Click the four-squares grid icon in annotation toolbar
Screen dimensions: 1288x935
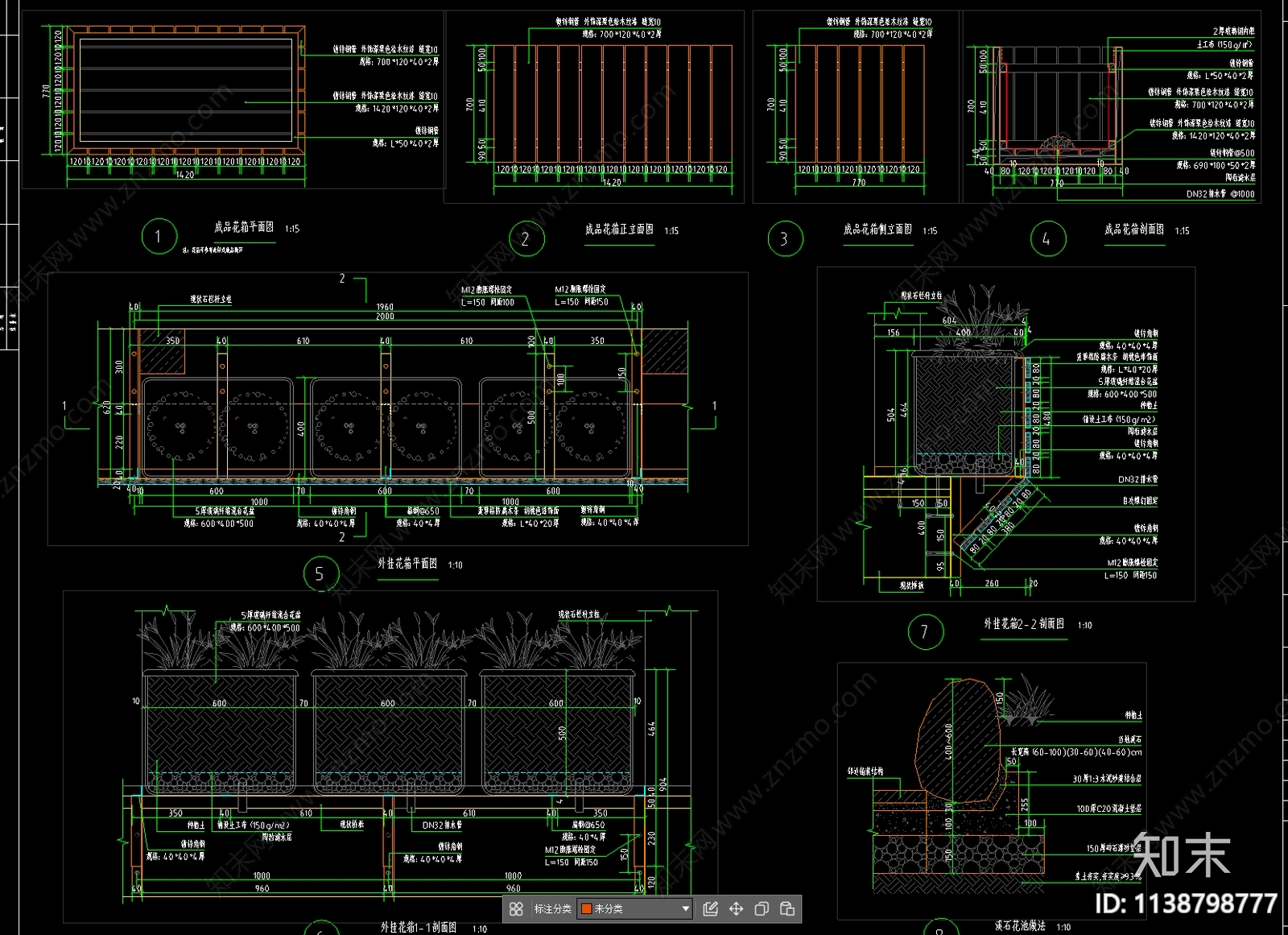click(x=516, y=908)
